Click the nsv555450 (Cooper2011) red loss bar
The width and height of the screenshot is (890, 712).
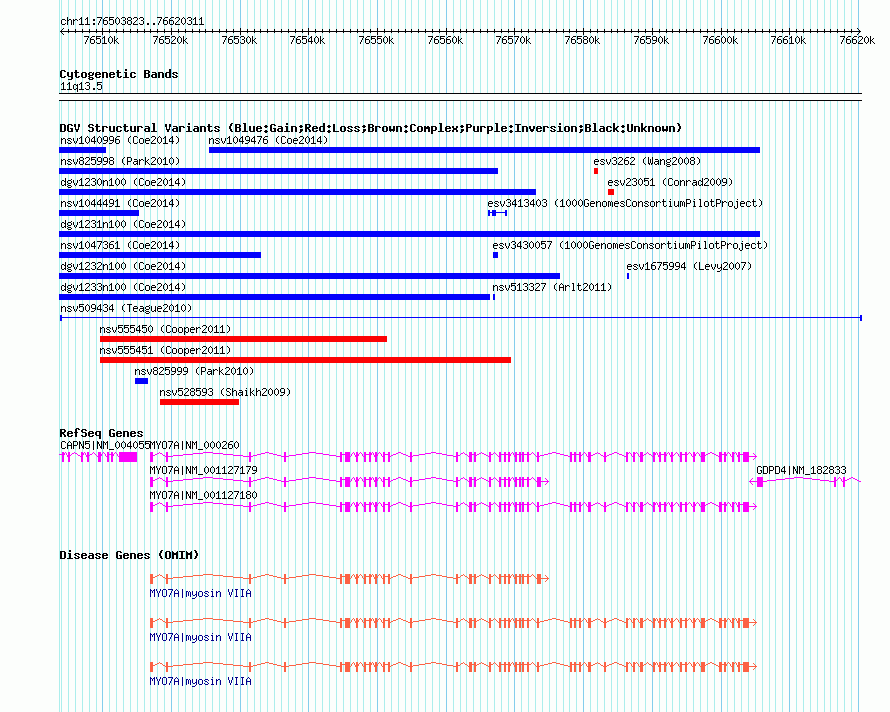tap(244, 339)
